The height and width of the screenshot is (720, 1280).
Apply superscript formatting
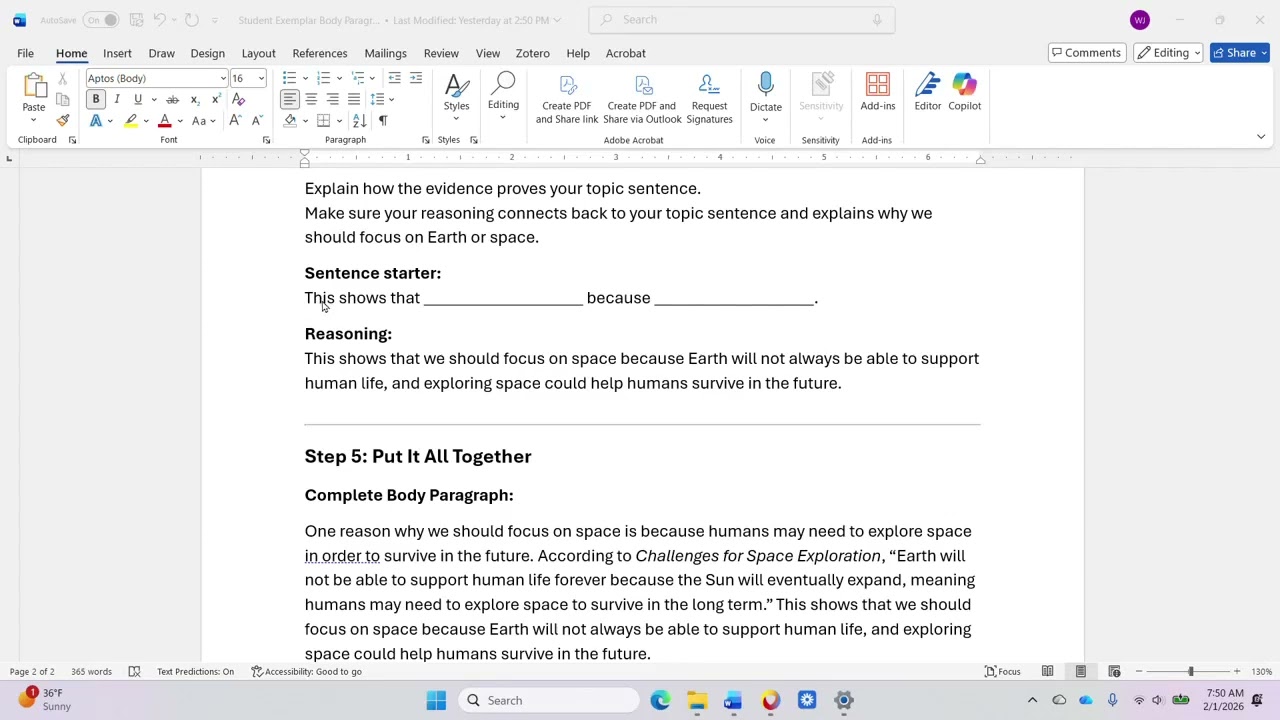(x=215, y=99)
